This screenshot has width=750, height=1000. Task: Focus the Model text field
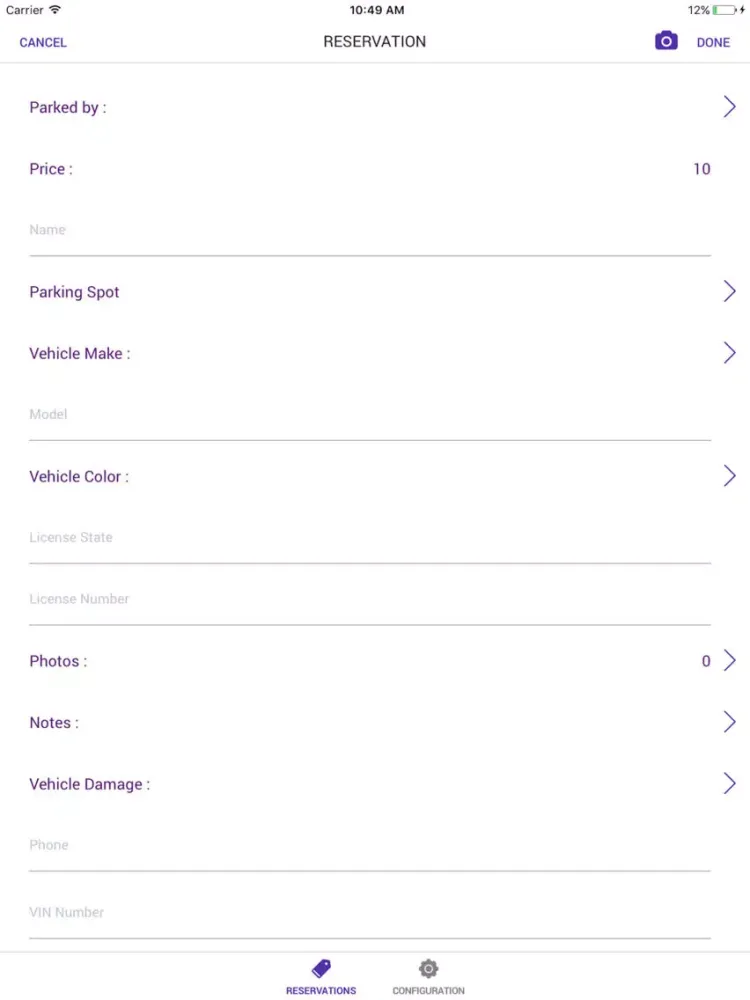[x=370, y=415]
